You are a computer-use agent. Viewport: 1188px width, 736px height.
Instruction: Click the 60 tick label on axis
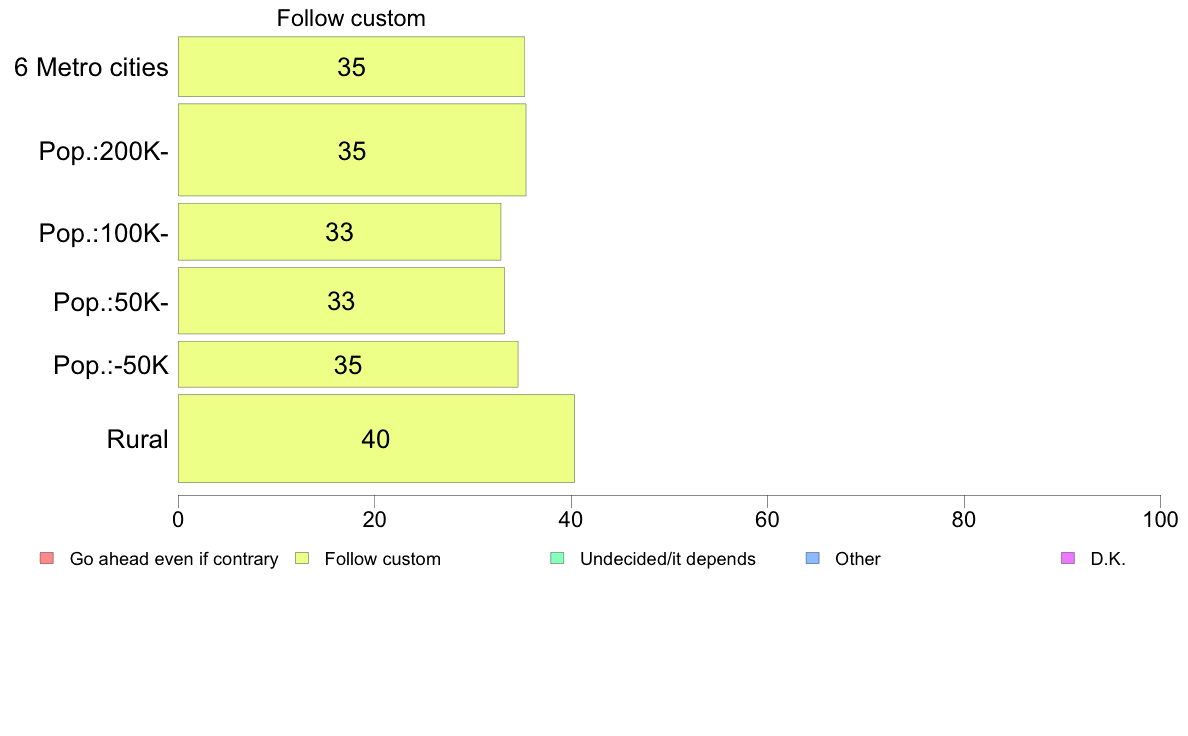click(x=768, y=519)
